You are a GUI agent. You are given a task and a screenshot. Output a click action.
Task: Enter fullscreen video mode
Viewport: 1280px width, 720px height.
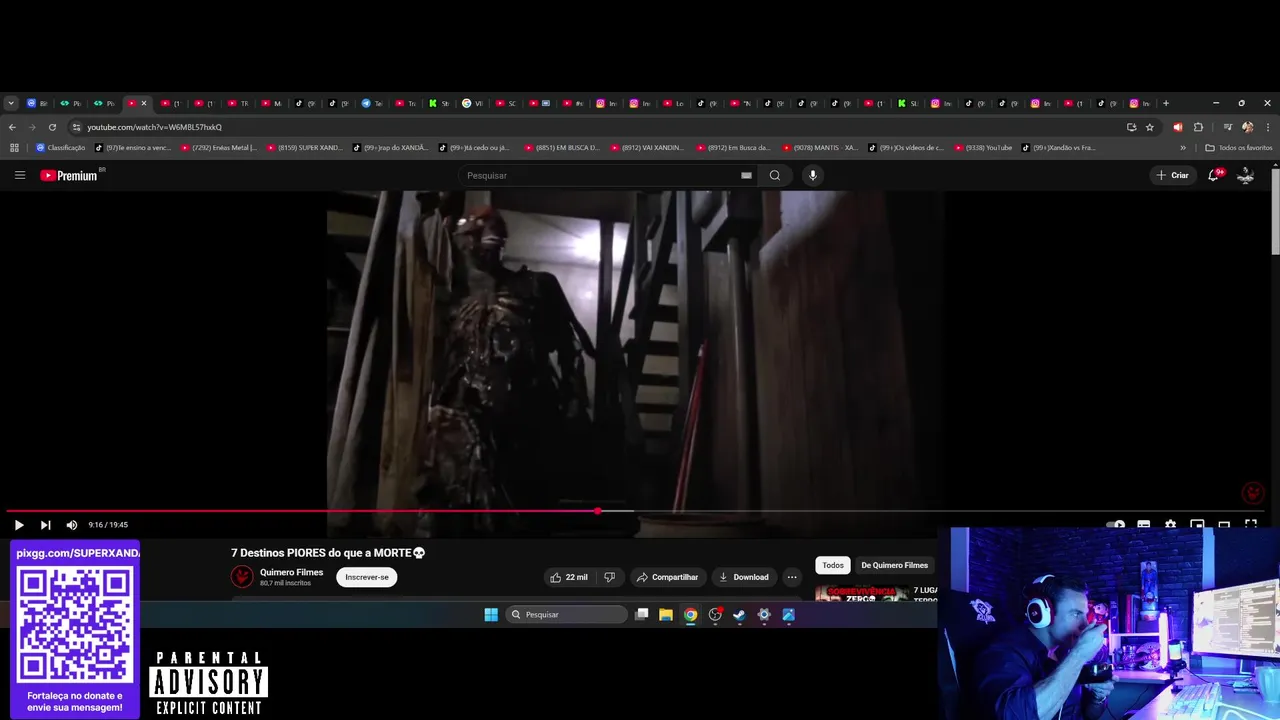pos(1251,524)
